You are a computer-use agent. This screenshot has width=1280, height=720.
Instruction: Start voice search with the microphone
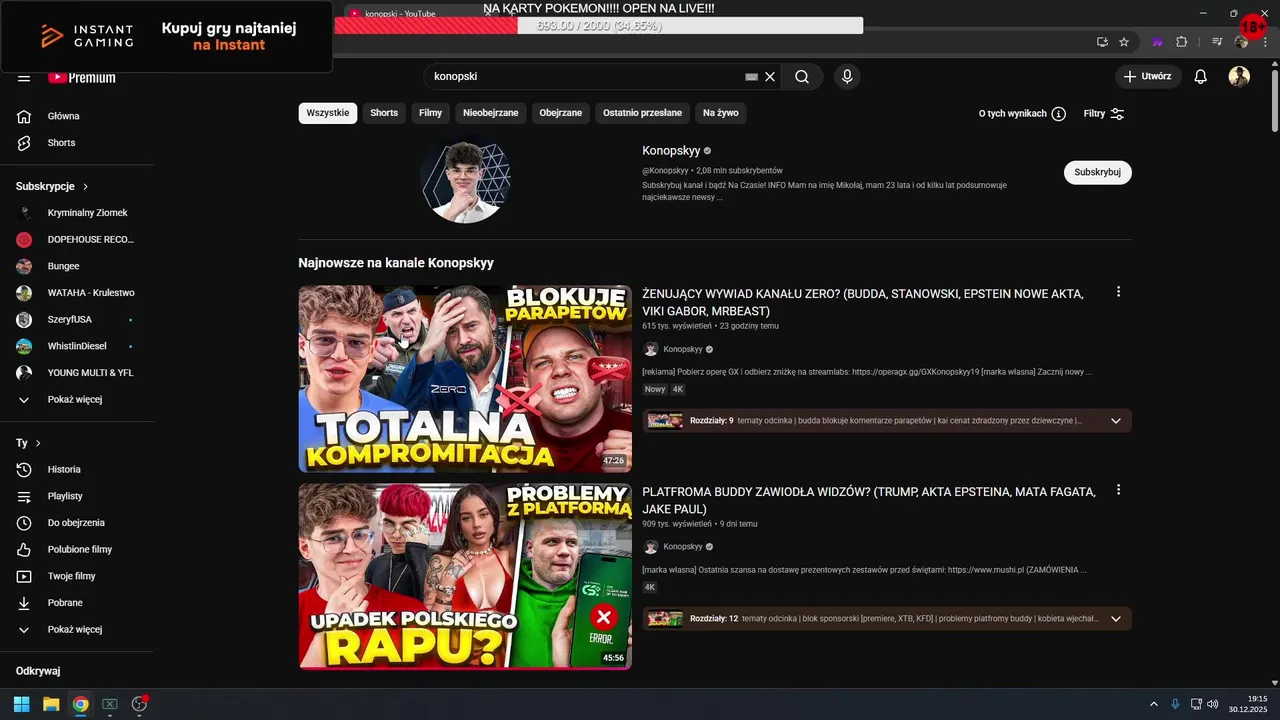click(x=847, y=76)
